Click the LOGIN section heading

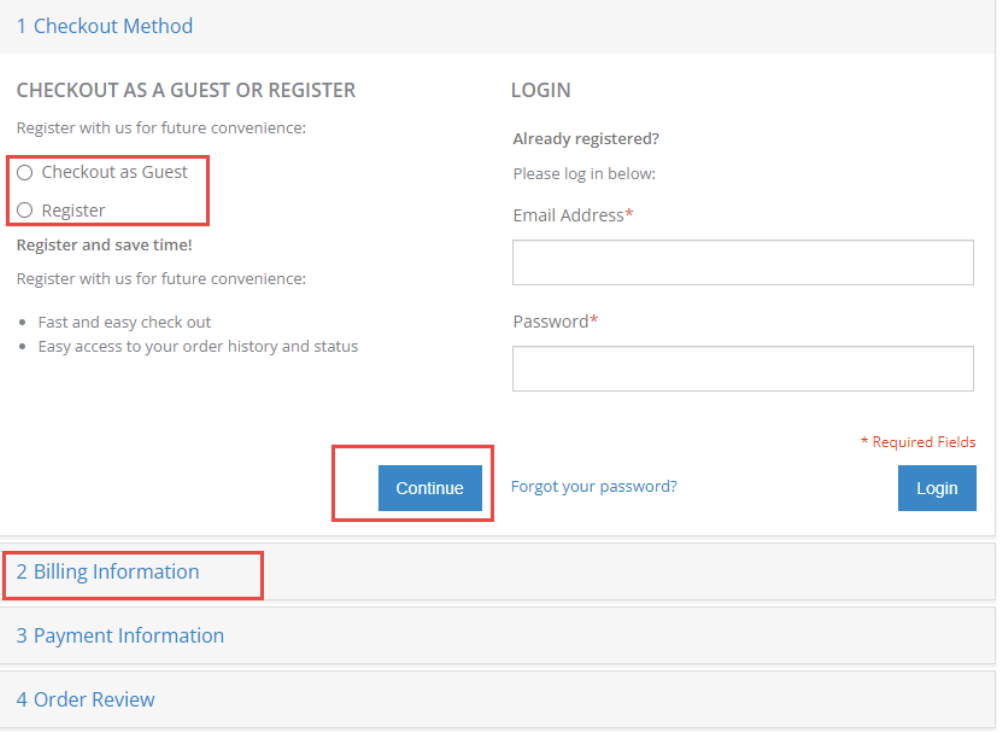pos(541,90)
